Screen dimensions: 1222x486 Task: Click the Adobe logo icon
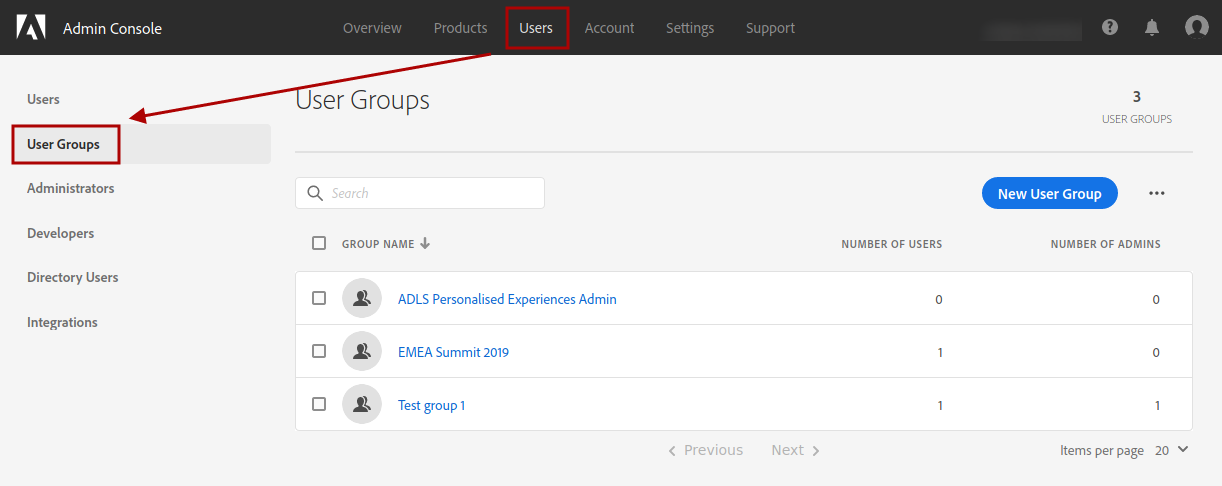tap(32, 28)
